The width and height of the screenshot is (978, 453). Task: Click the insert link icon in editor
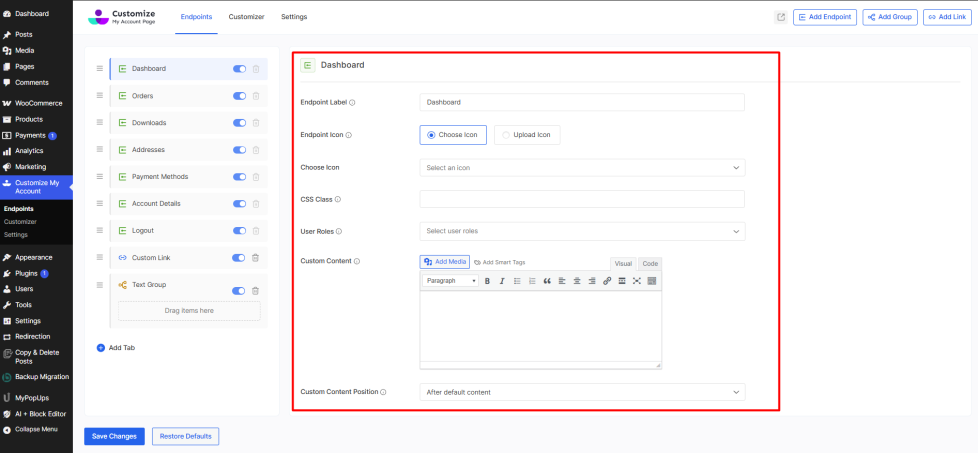[x=607, y=281]
